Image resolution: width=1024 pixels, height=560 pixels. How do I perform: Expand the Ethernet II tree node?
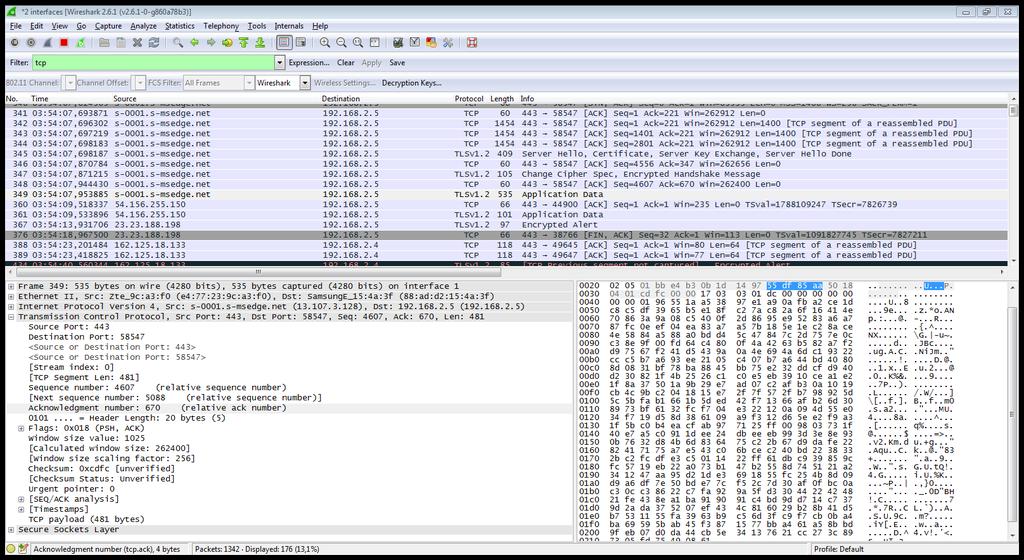point(11,296)
